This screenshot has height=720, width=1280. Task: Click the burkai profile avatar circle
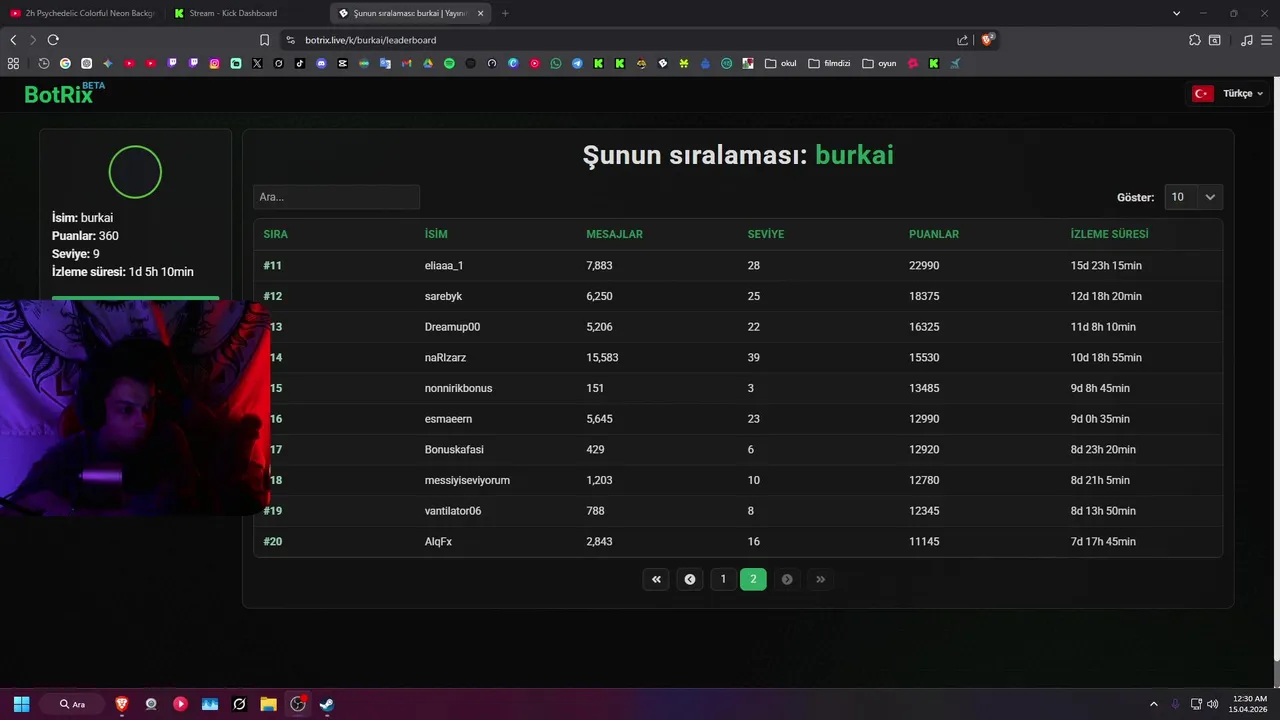(x=135, y=172)
